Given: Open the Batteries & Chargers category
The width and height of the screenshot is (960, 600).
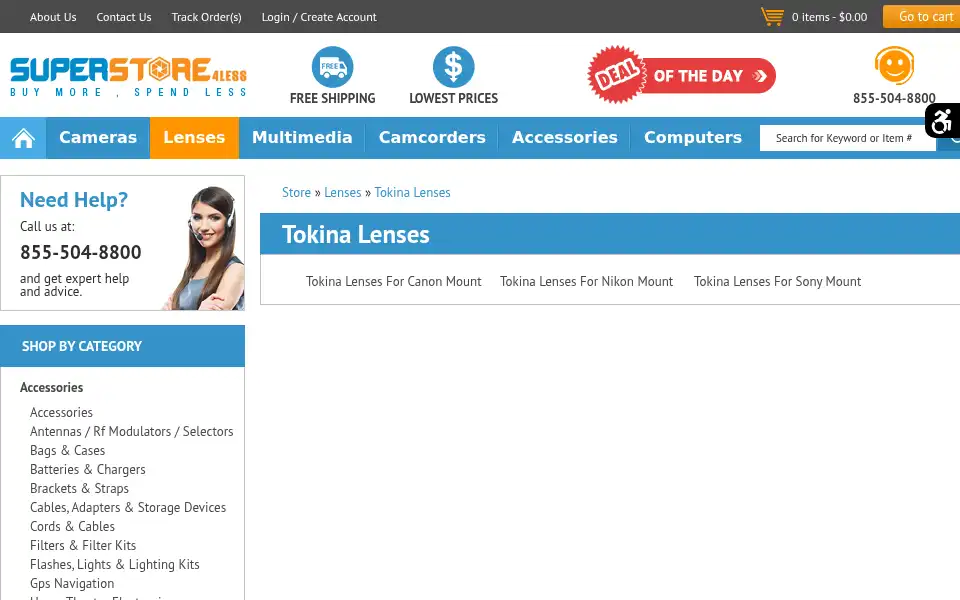Looking at the screenshot, I should (x=88, y=470).
